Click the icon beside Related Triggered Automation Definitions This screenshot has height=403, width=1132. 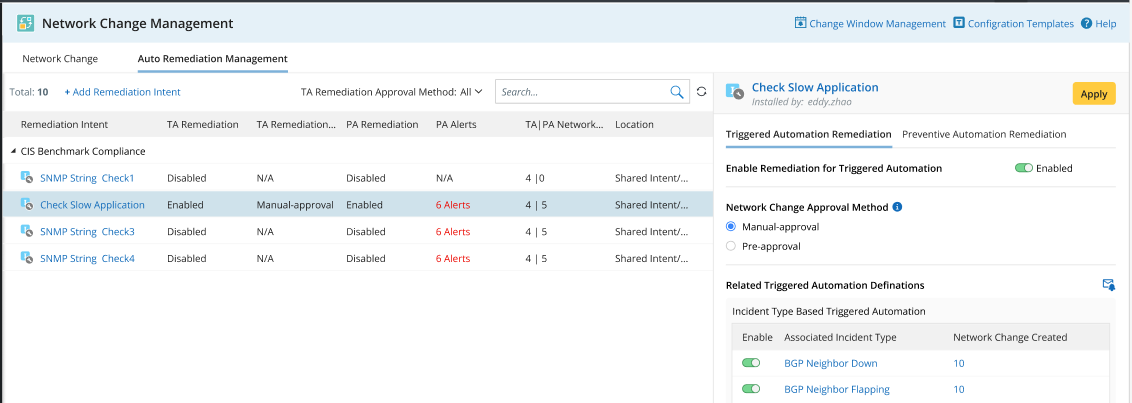click(1108, 285)
